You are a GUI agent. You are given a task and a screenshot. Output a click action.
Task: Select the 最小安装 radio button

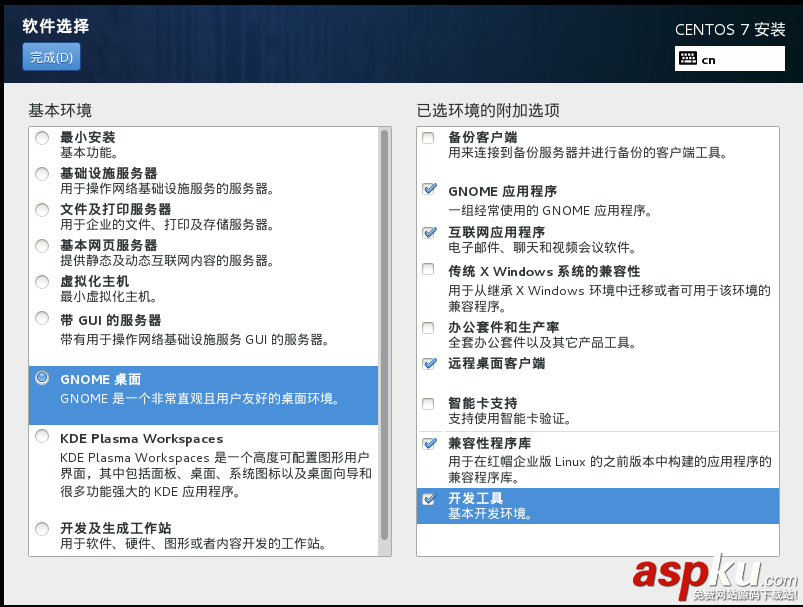42,138
